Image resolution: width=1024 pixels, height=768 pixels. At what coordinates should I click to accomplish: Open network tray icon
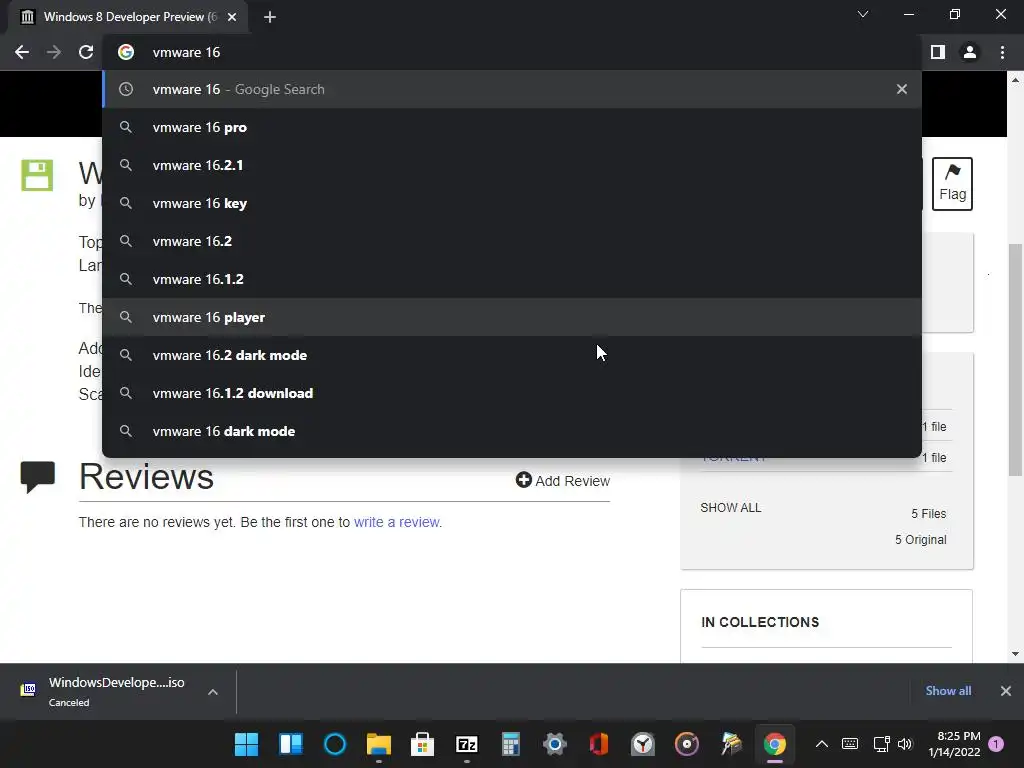click(x=882, y=744)
